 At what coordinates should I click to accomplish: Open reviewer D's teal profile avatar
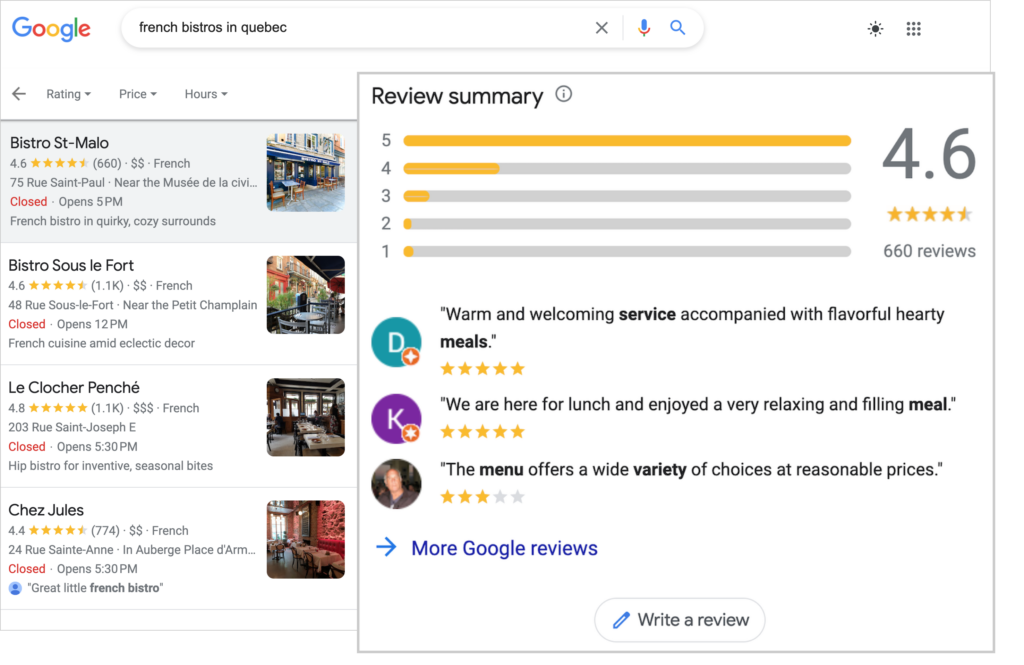point(396,342)
